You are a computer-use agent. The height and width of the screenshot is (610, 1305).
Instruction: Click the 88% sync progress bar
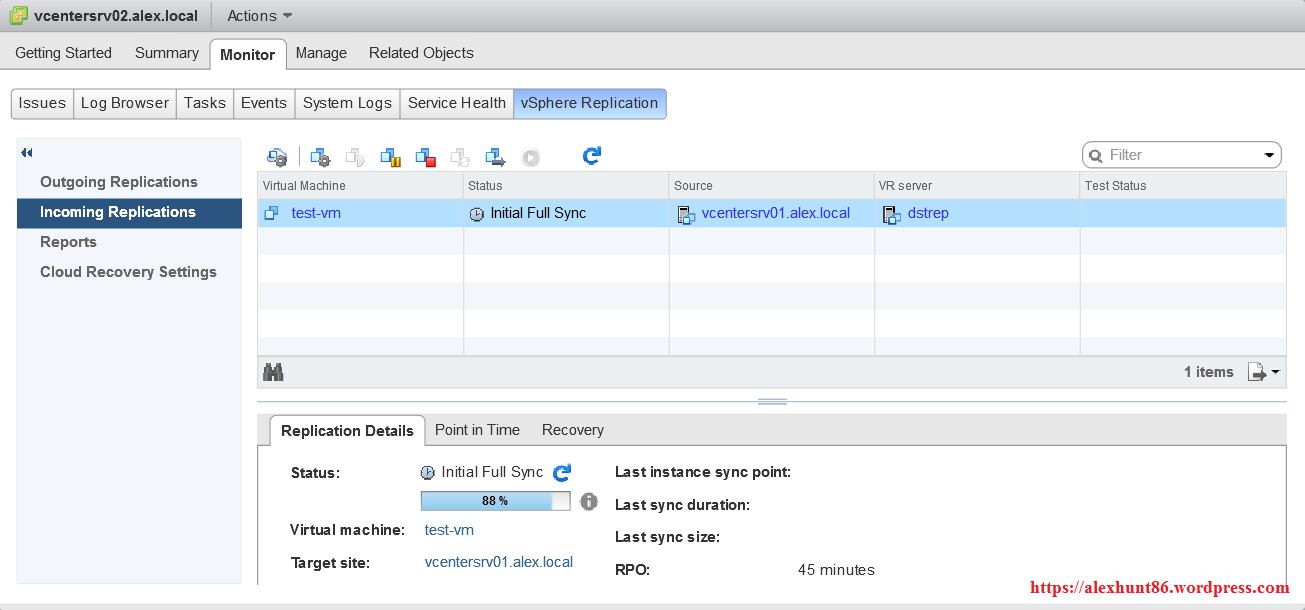[495, 501]
